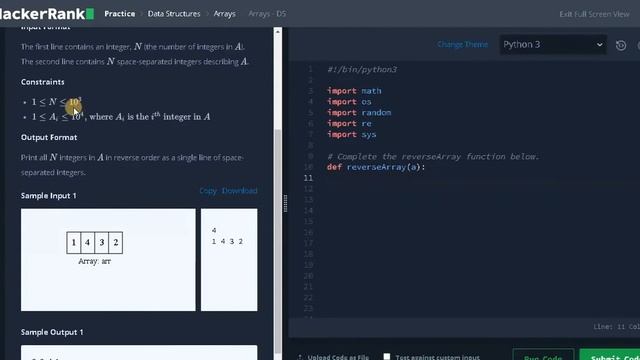Click the Submit Code button
640x360 pixels.
pos(610,355)
